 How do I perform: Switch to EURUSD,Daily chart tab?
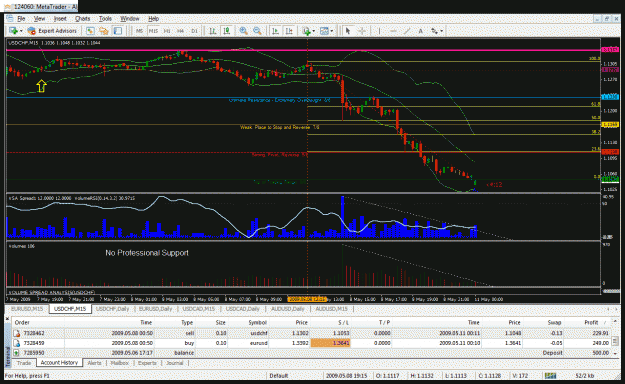[x=155, y=309]
